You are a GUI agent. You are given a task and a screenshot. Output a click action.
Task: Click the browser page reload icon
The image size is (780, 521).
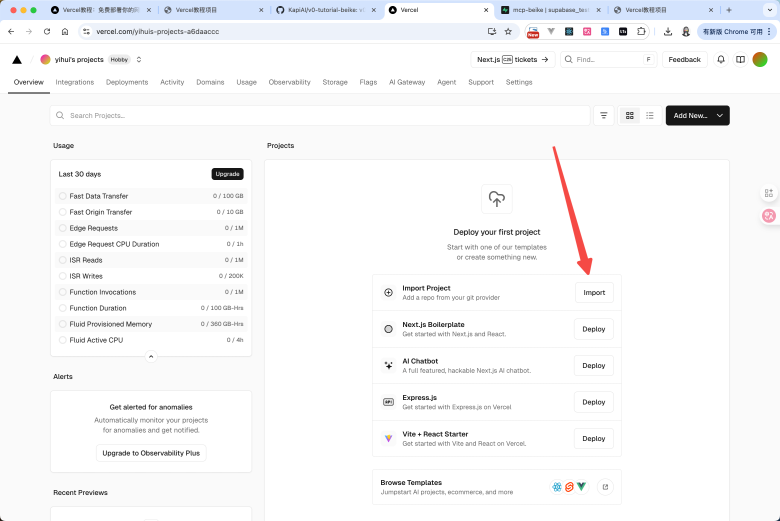(x=45, y=31)
